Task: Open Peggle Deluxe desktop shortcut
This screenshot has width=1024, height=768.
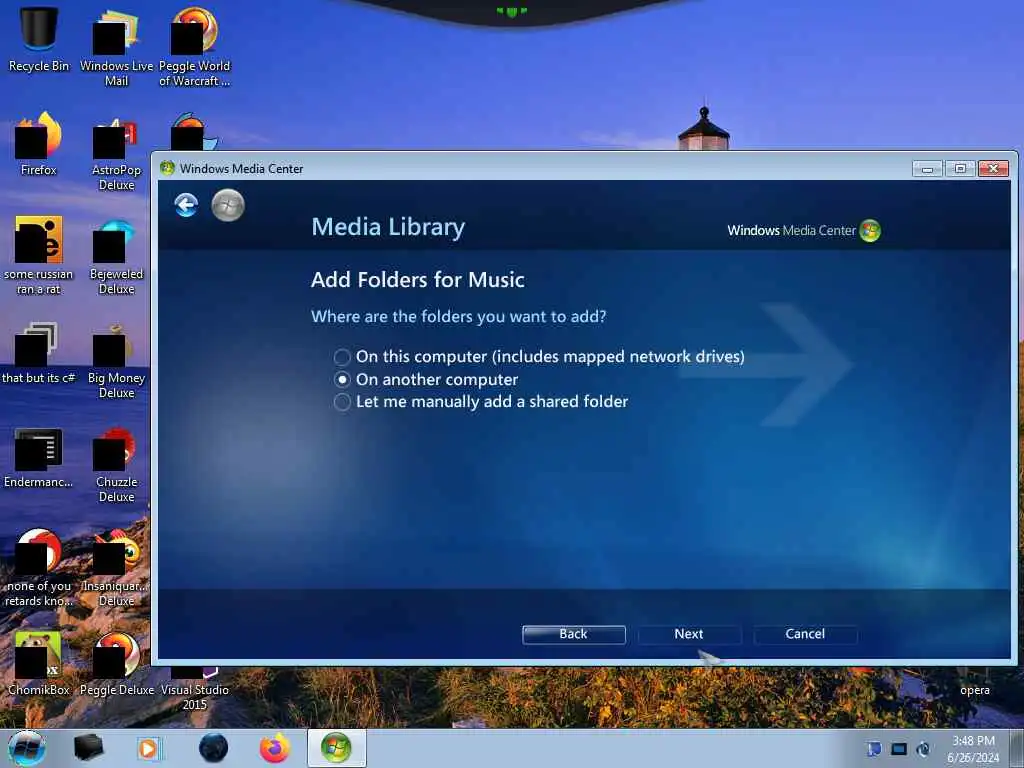Action: tap(116, 663)
